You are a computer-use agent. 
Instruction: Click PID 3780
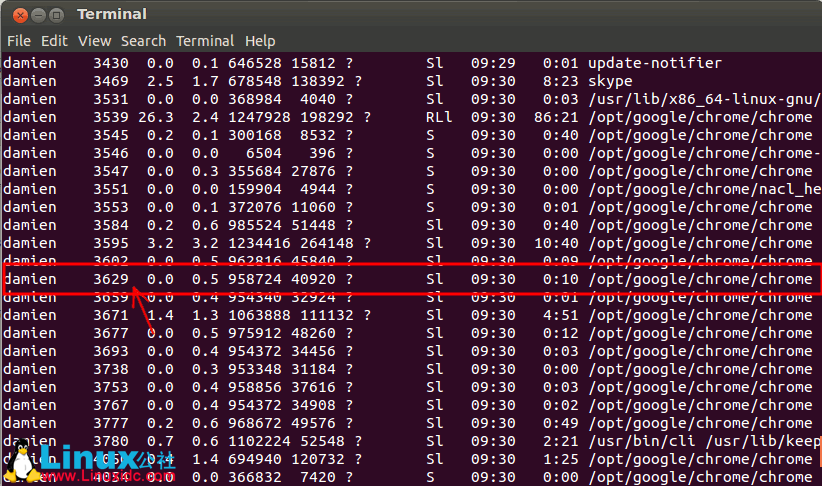(111, 441)
